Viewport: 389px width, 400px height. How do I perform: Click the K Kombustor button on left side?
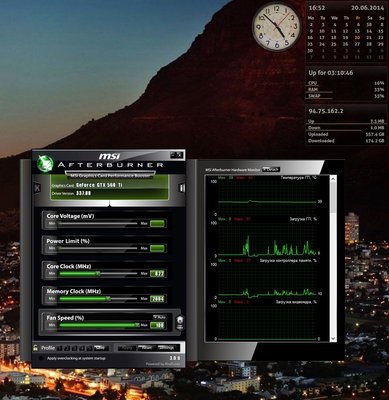(37, 188)
